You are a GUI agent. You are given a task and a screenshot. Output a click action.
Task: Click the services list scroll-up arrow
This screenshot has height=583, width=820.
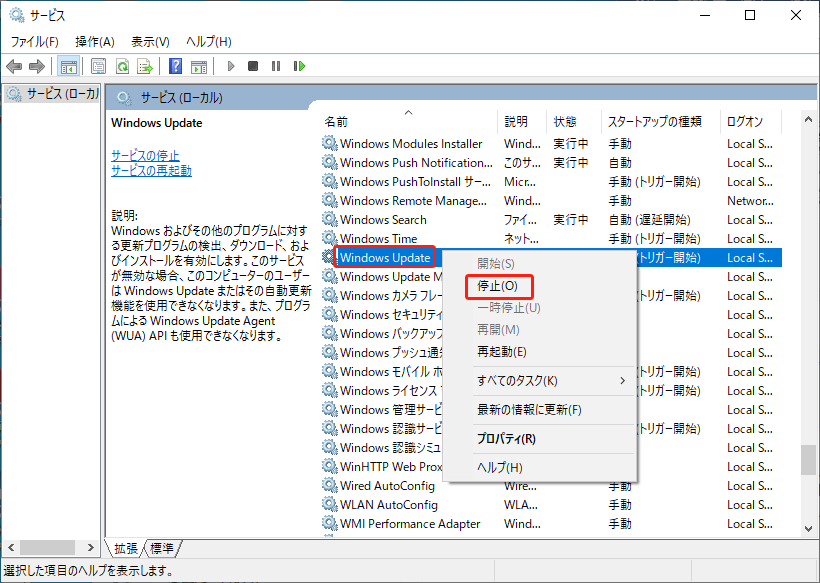(808, 120)
